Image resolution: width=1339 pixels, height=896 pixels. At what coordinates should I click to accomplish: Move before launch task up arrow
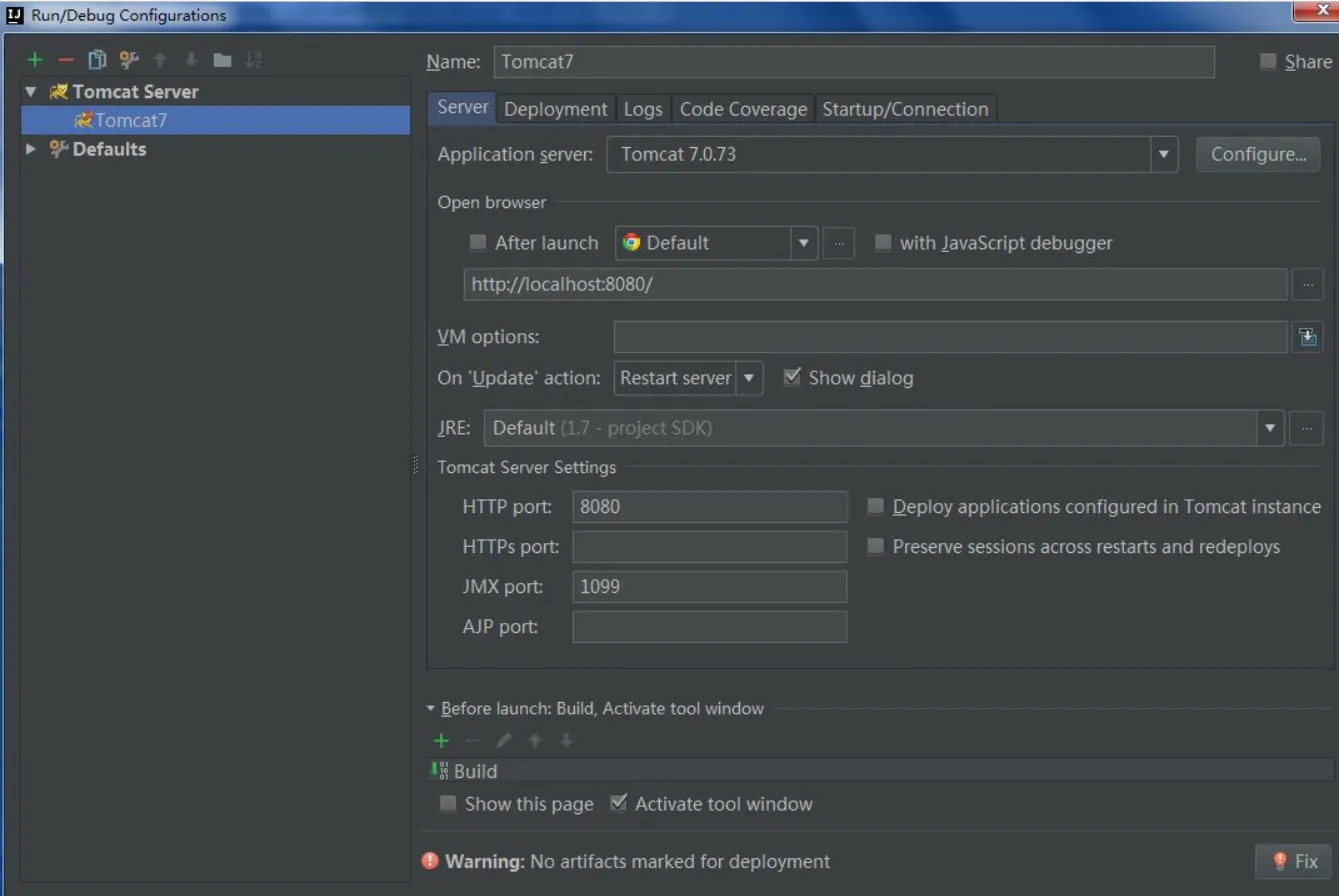click(535, 740)
